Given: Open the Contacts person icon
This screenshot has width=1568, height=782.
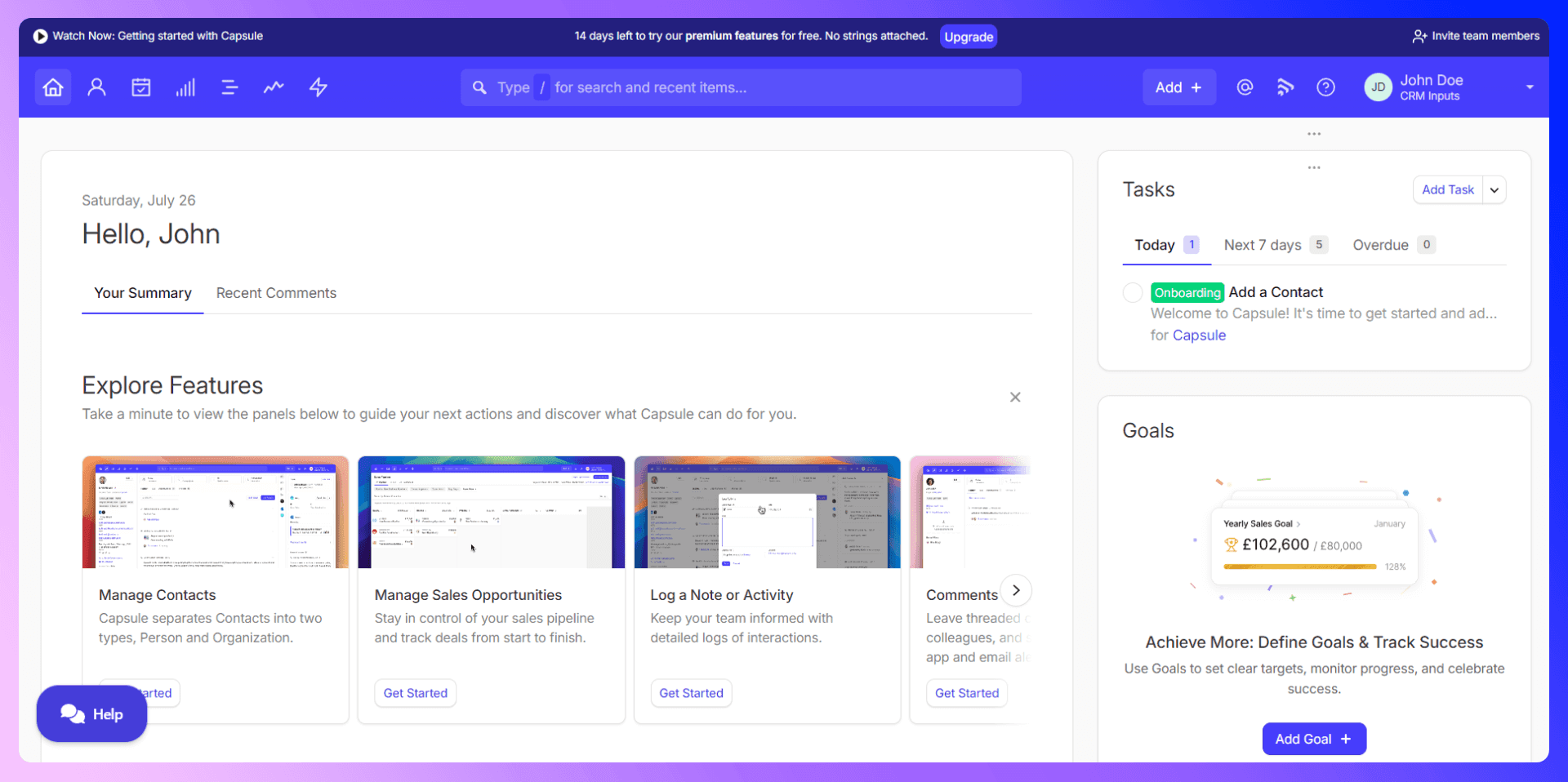Looking at the screenshot, I should (x=97, y=87).
